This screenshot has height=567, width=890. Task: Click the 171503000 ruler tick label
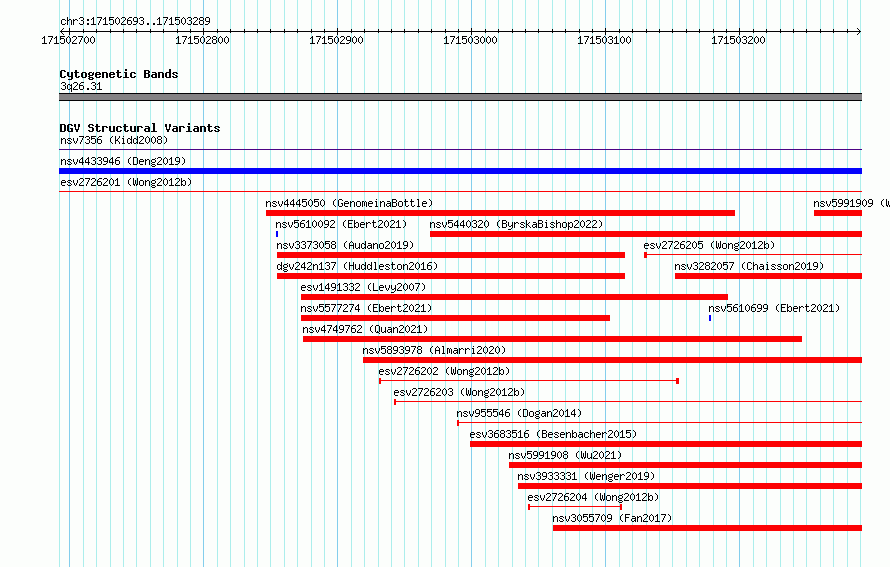(470, 40)
